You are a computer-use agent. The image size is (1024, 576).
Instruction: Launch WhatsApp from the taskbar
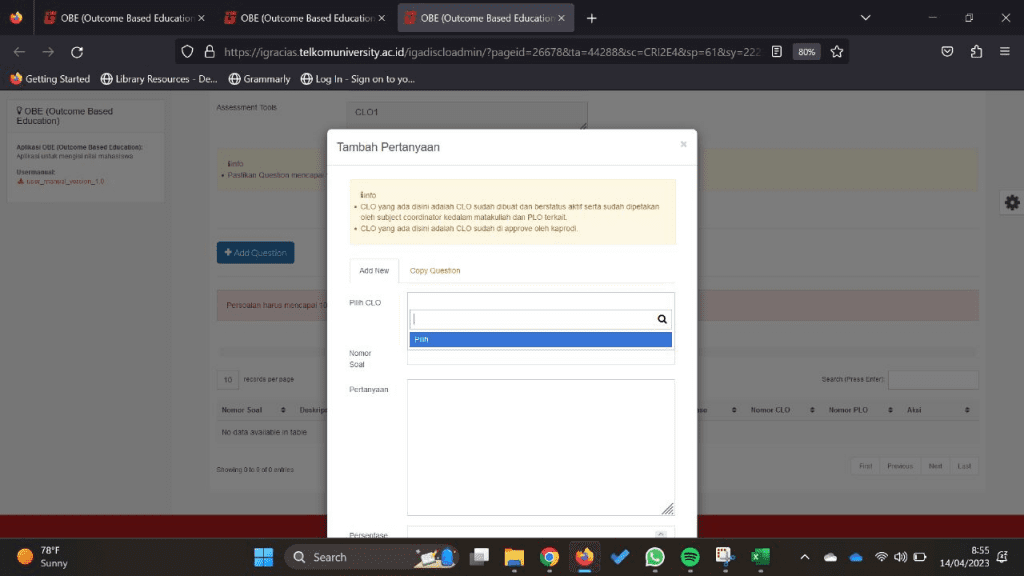coord(654,557)
